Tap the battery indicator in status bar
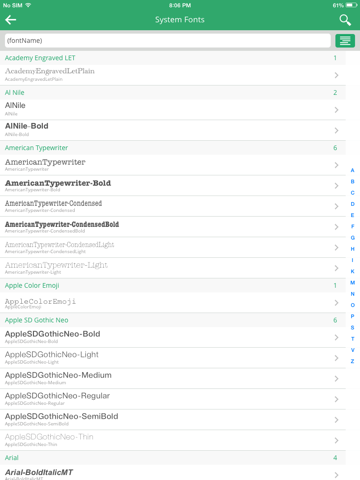The height and width of the screenshot is (480, 360). (x=352, y=5)
